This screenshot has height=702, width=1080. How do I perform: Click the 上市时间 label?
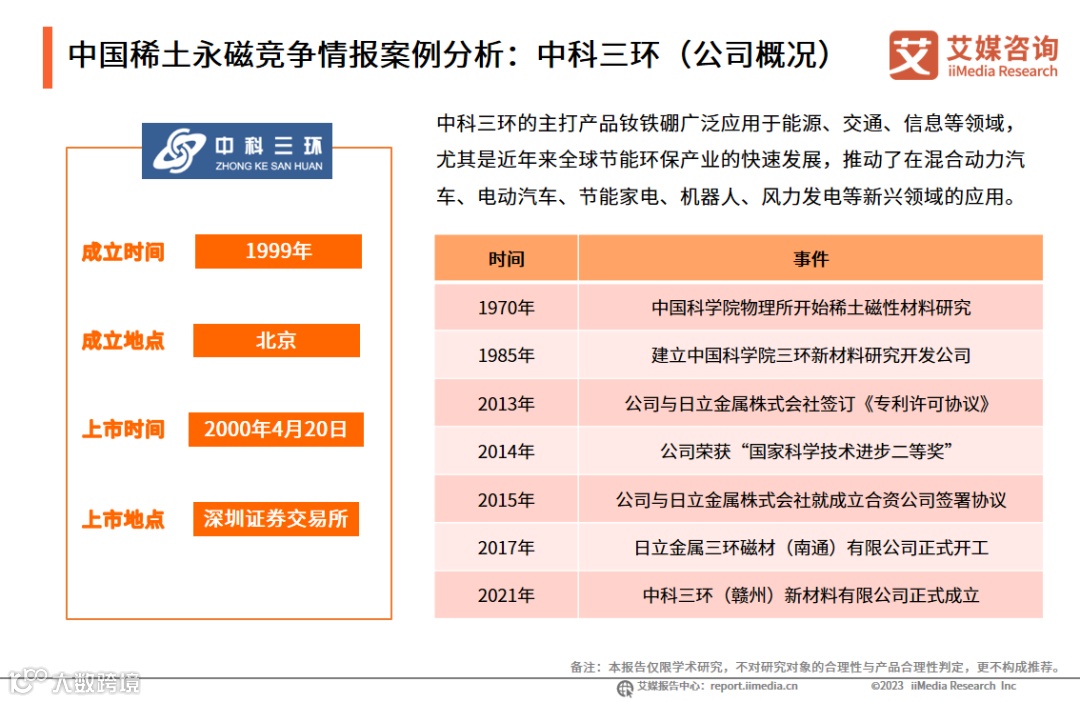[x=123, y=429]
